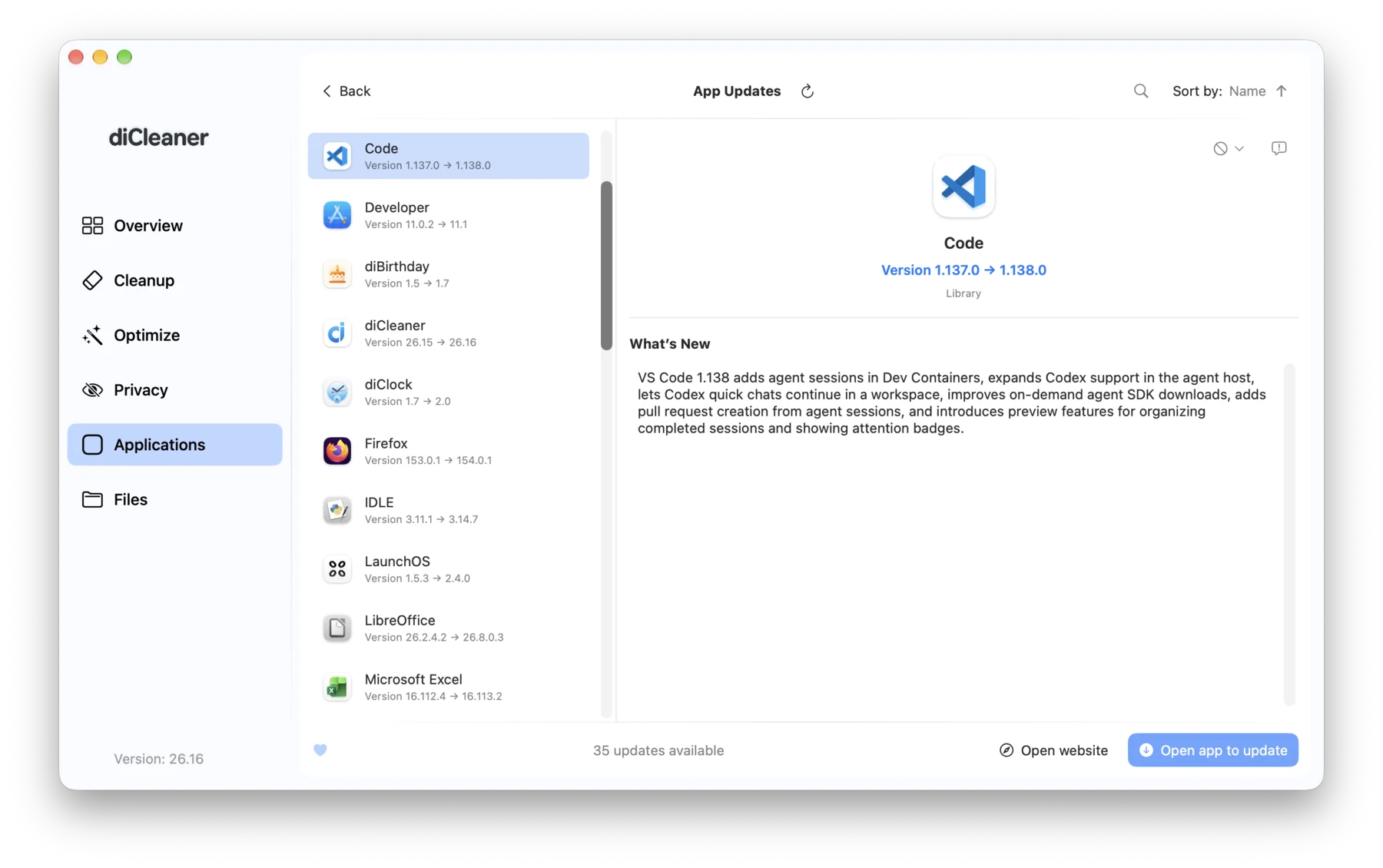Click the 35 updates available text
The width and height of the screenshot is (1383, 868).
click(x=658, y=750)
